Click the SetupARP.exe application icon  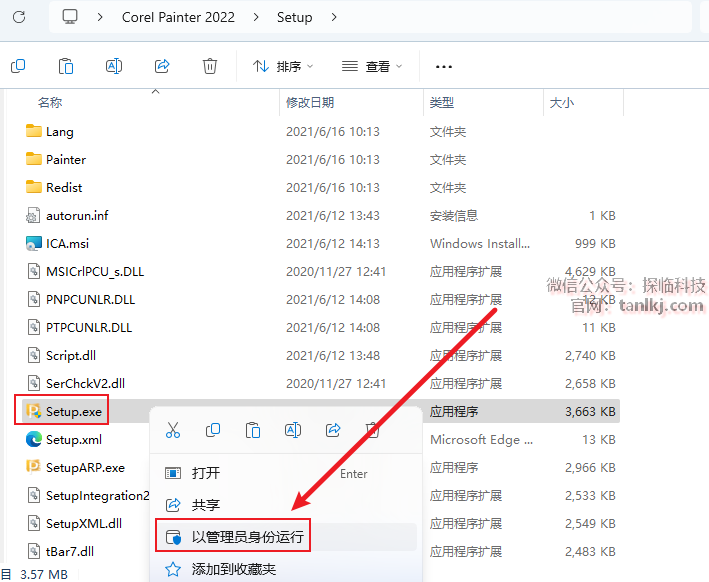pyautogui.click(x=34, y=467)
